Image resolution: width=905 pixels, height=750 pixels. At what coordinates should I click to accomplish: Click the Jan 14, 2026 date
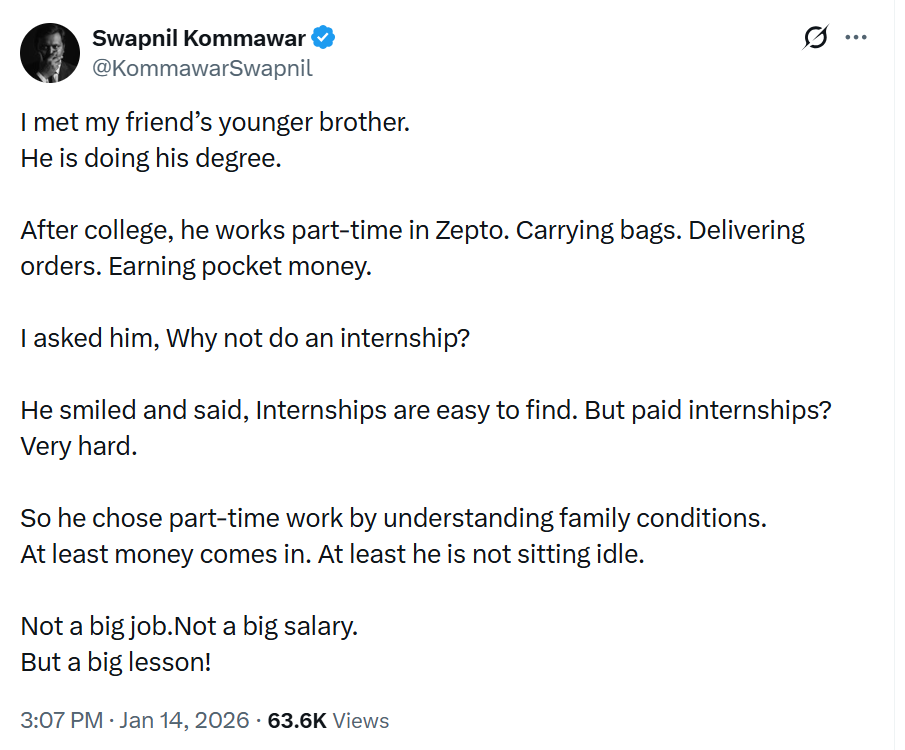(183, 720)
